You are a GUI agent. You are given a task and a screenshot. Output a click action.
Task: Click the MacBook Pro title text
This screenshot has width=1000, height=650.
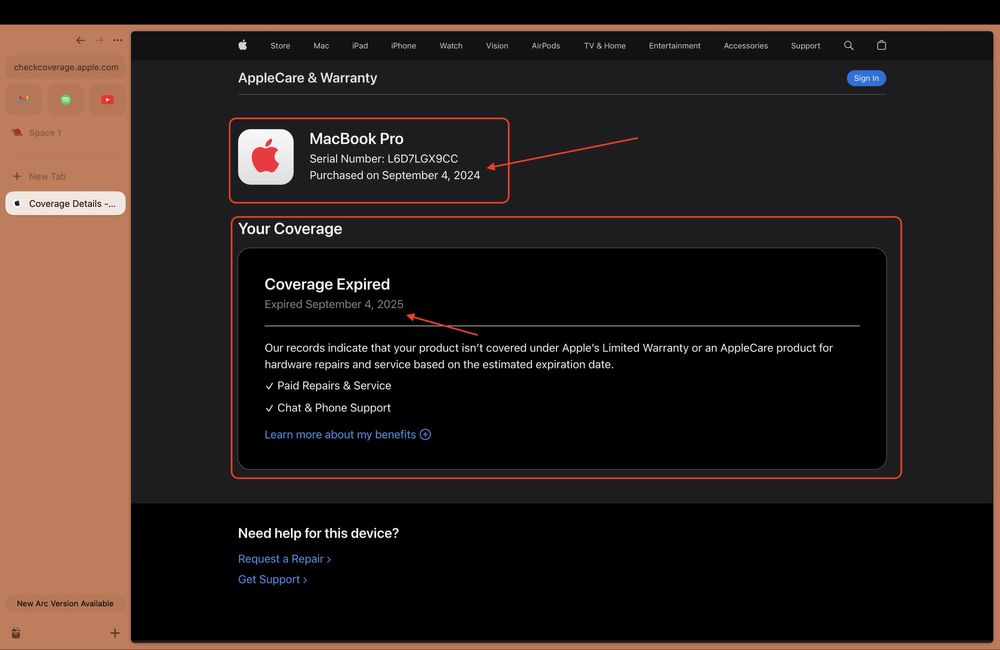click(357, 138)
